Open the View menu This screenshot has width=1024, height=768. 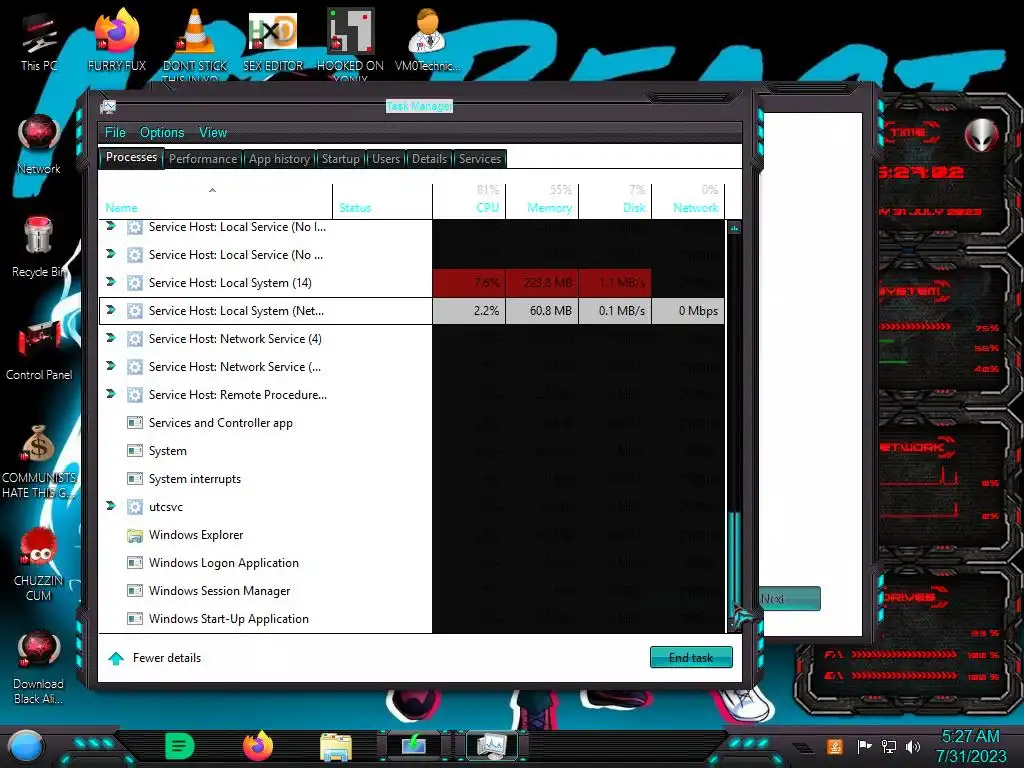point(213,133)
